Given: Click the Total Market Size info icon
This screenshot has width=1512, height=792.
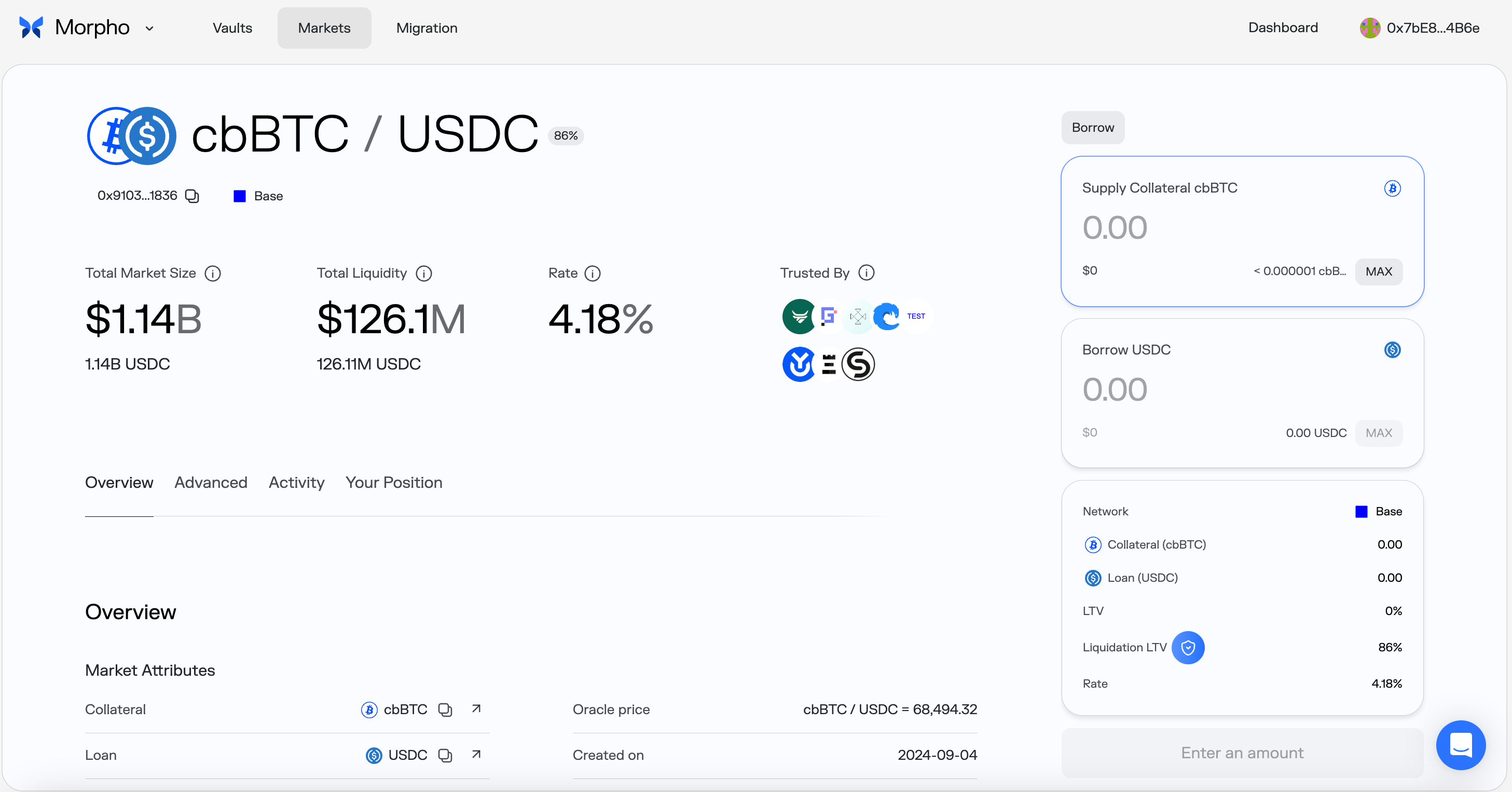Looking at the screenshot, I should pyautogui.click(x=212, y=274).
